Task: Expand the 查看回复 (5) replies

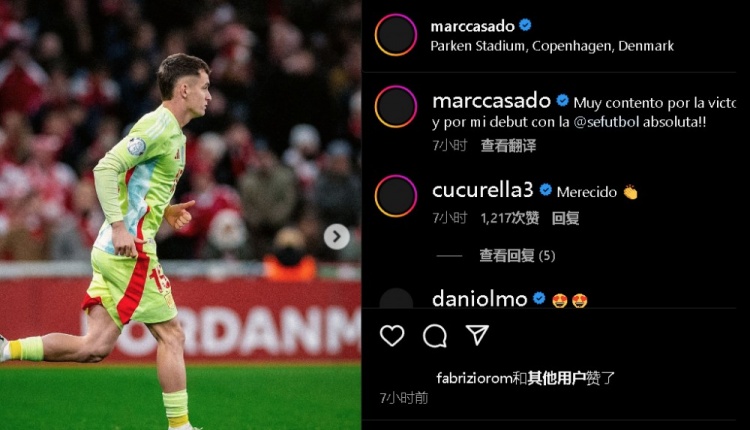Action: [x=518, y=256]
